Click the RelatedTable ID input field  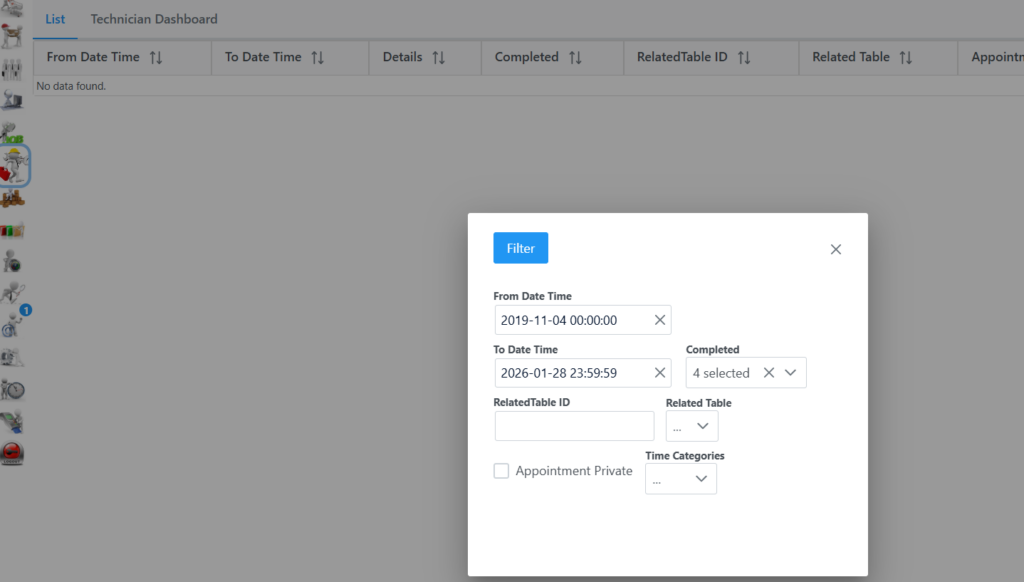click(x=574, y=426)
